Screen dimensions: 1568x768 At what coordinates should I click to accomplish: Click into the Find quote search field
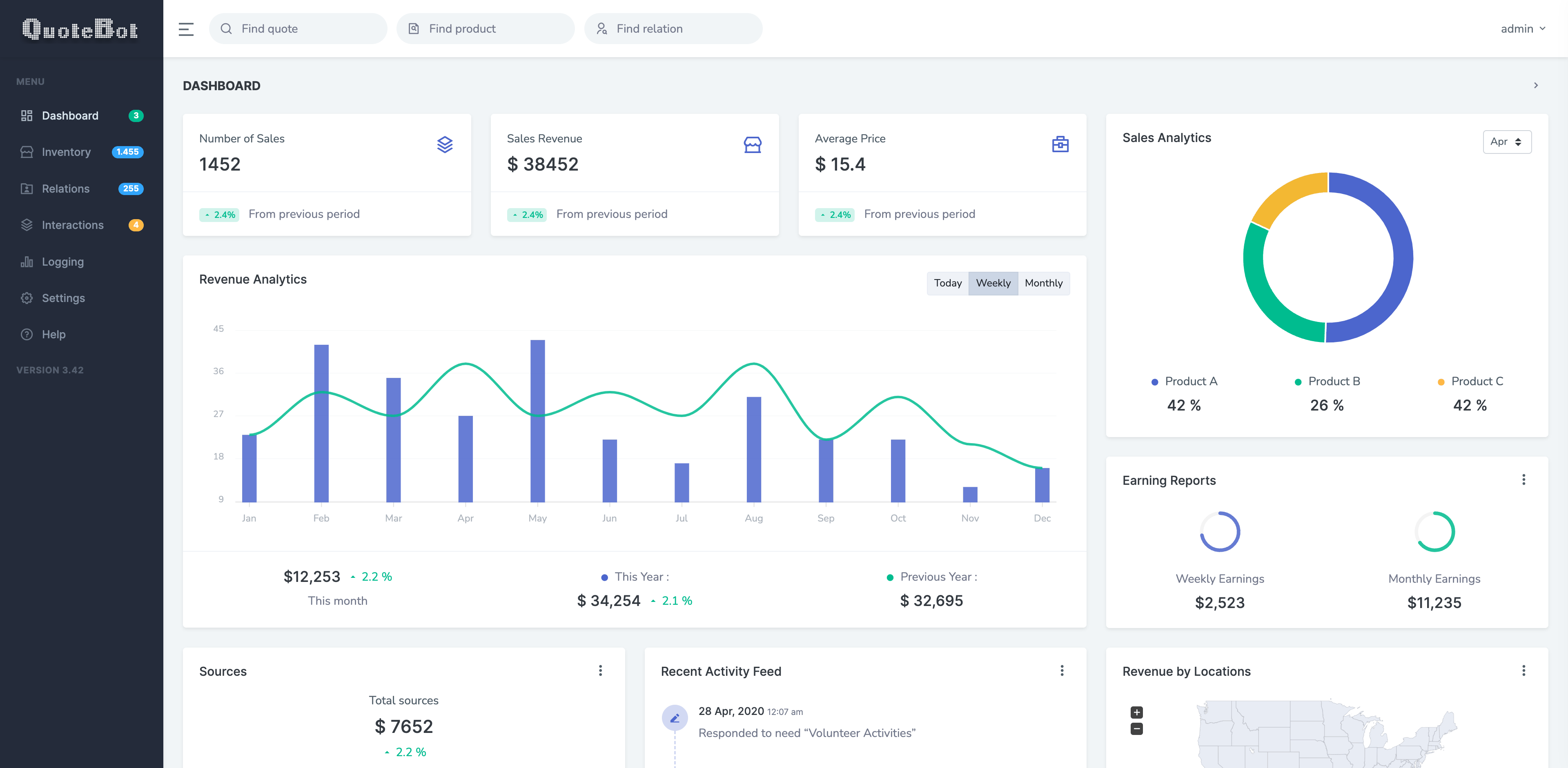pos(298,29)
